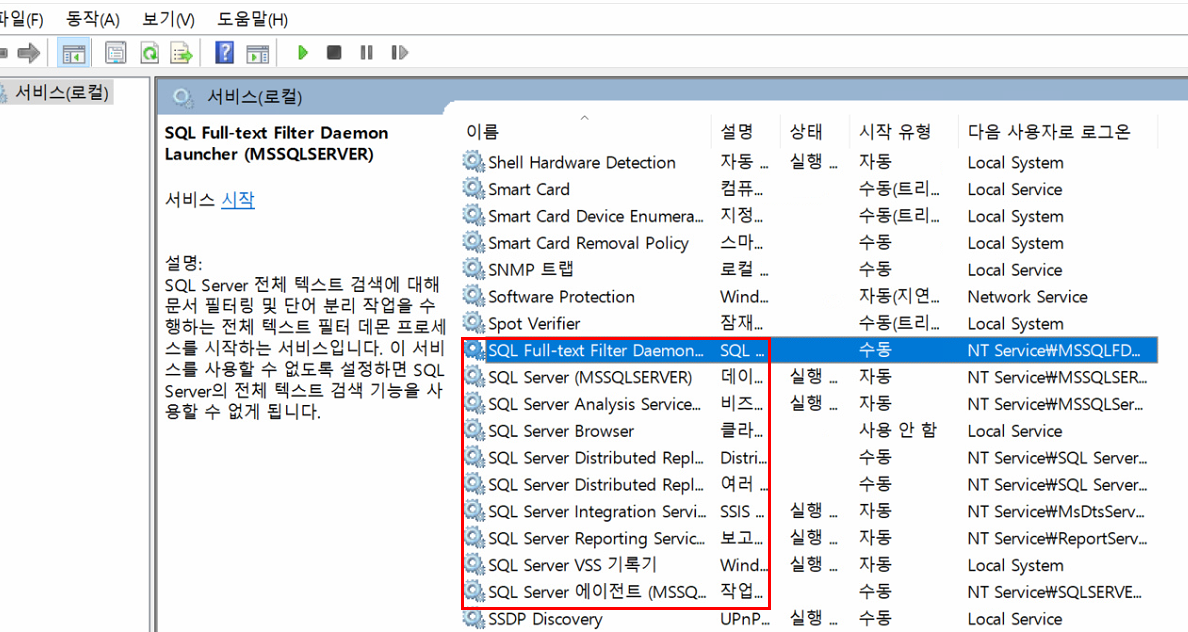
Task: Sort by 다음 사용자로 로그온 column header
Action: (x=1049, y=132)
